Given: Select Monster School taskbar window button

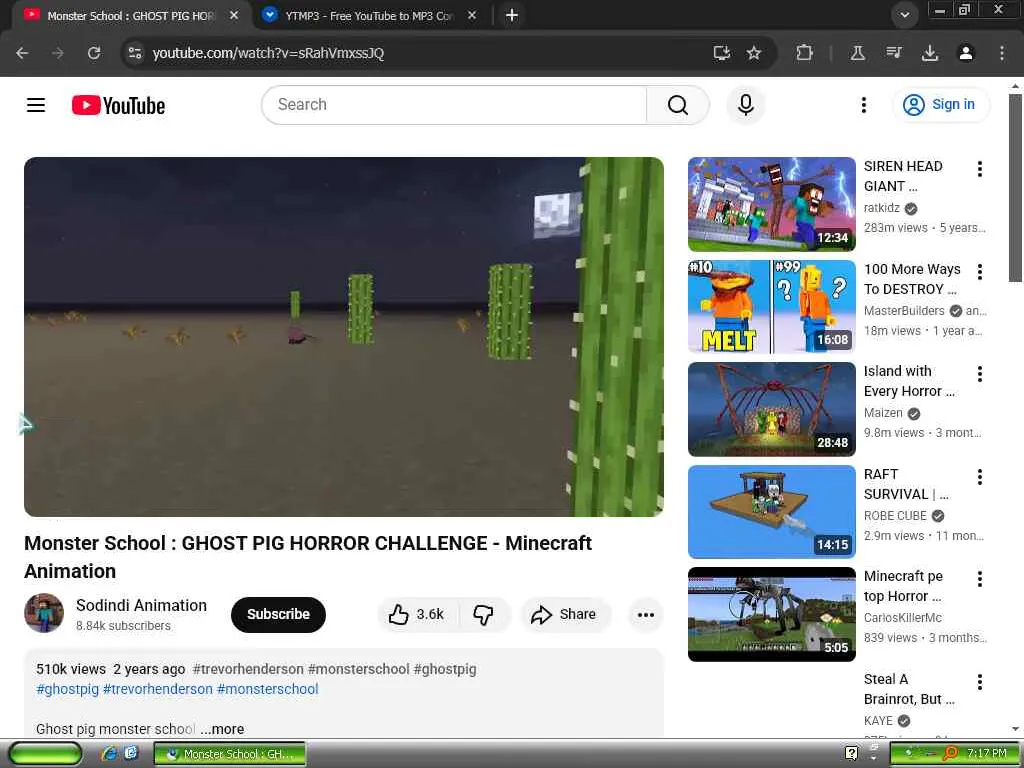Looking at the screenshot, I should pos(230,754).
